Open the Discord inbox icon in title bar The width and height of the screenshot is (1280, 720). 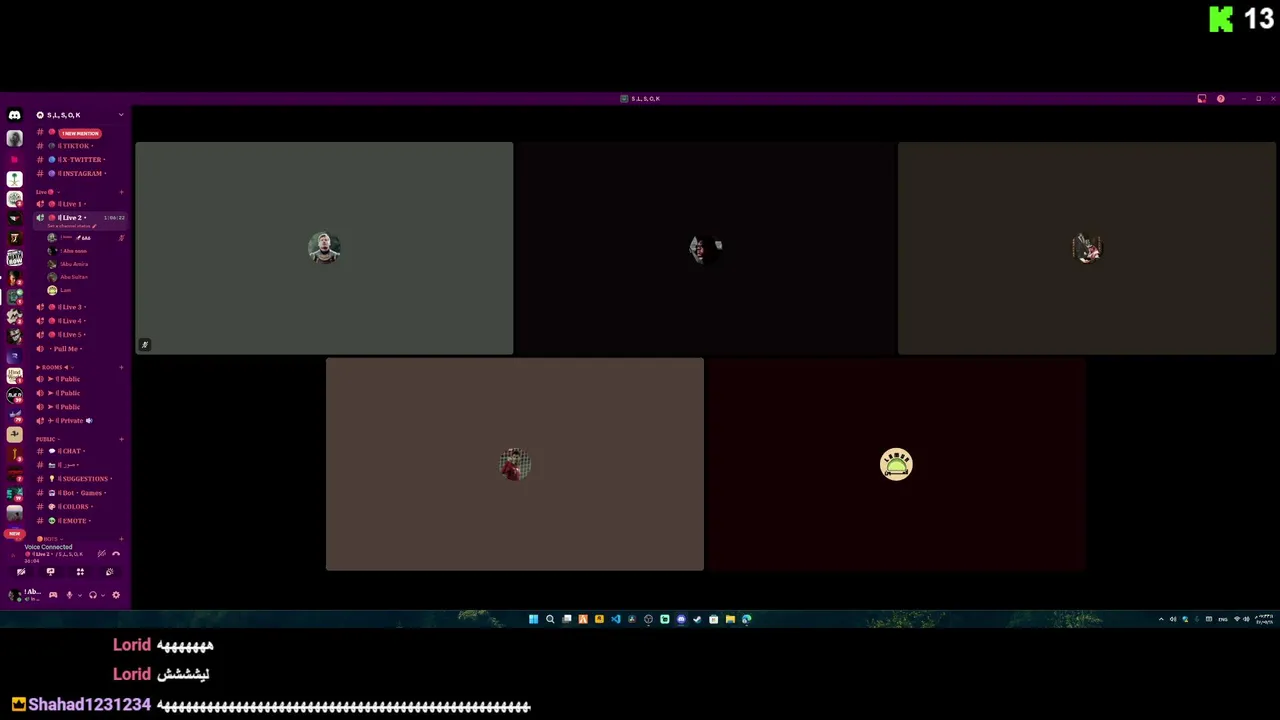[x=1202, y=99]
